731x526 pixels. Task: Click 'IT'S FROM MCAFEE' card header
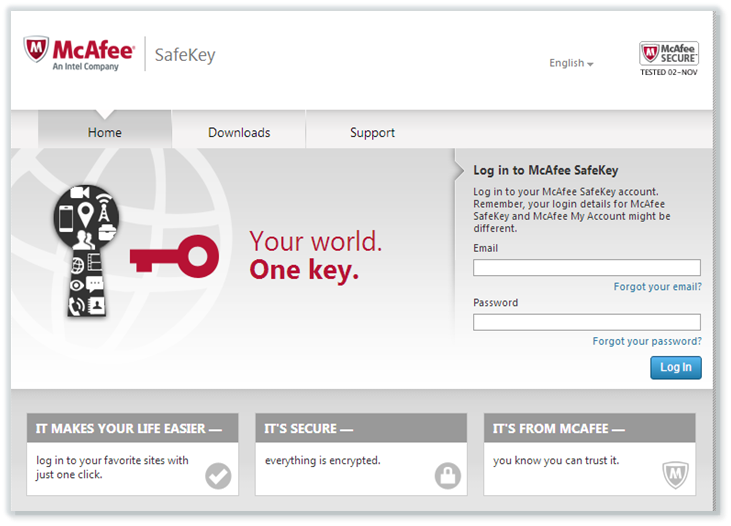(x=589, y=428)
